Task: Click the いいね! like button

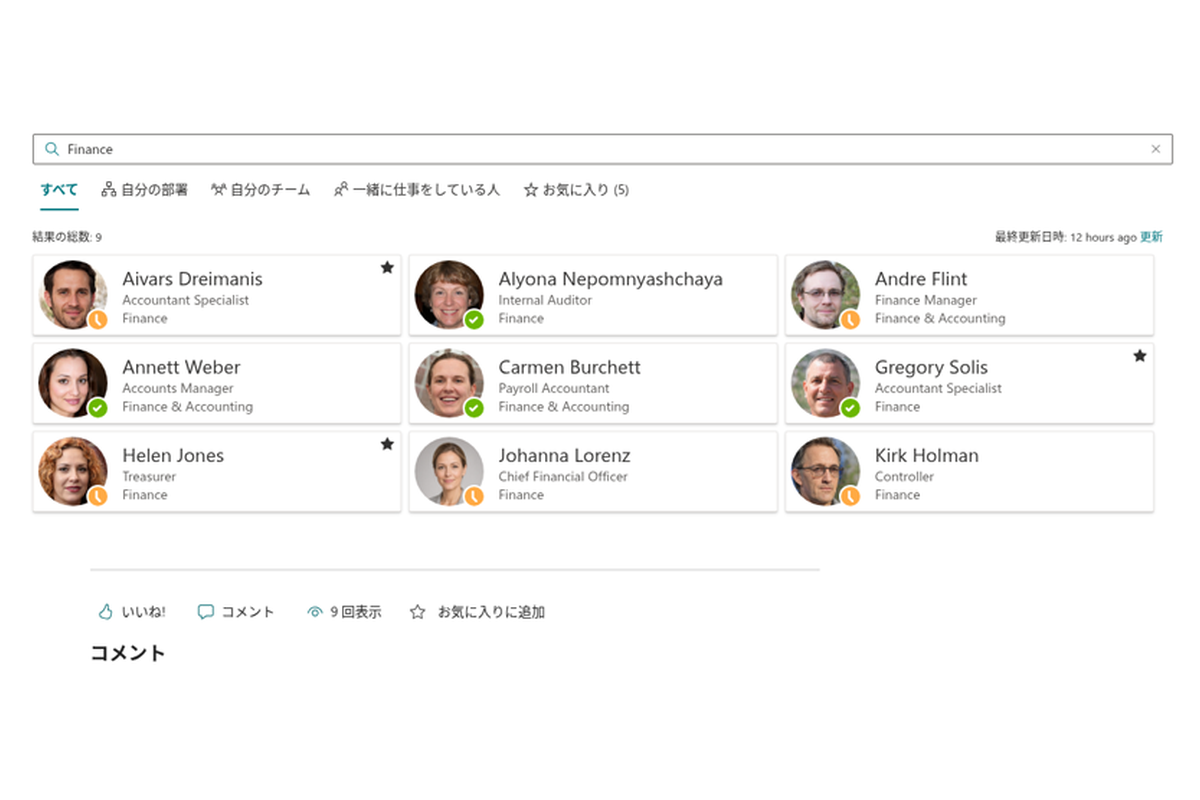Action: point(132,612)
